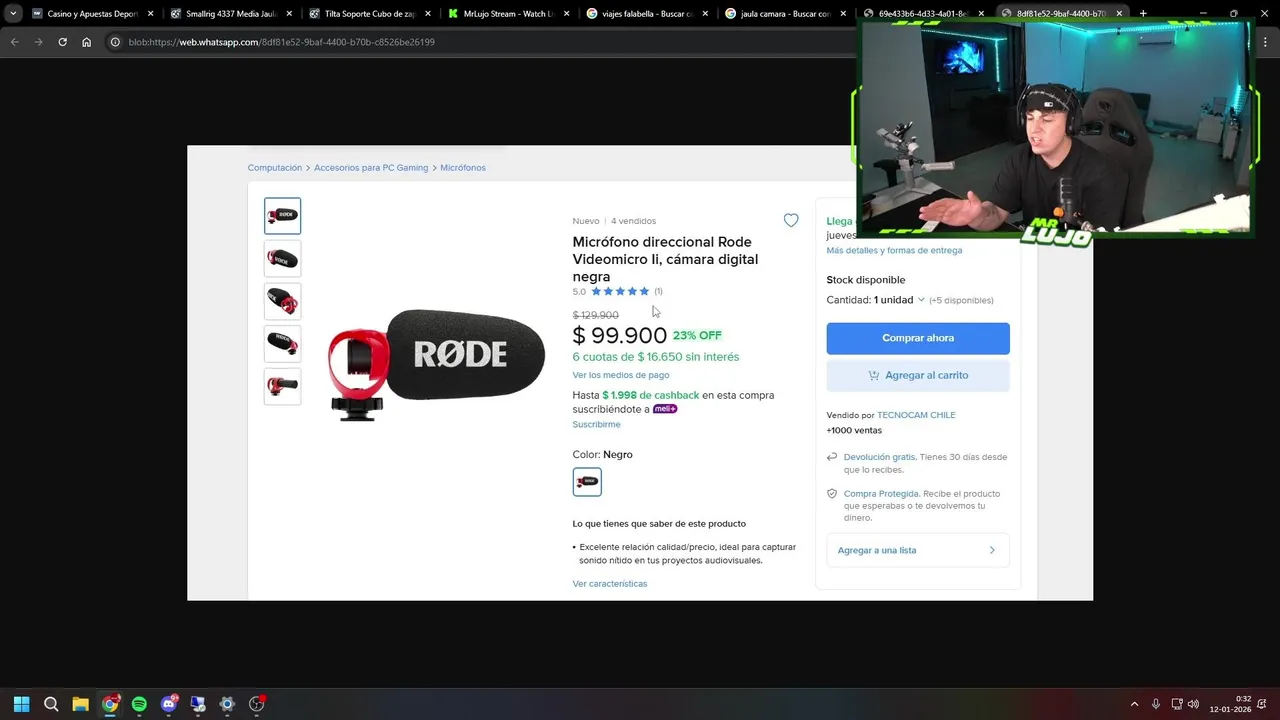Open File Explorer from taskbar
The image size is (1280, 720).
coord(80,704)
